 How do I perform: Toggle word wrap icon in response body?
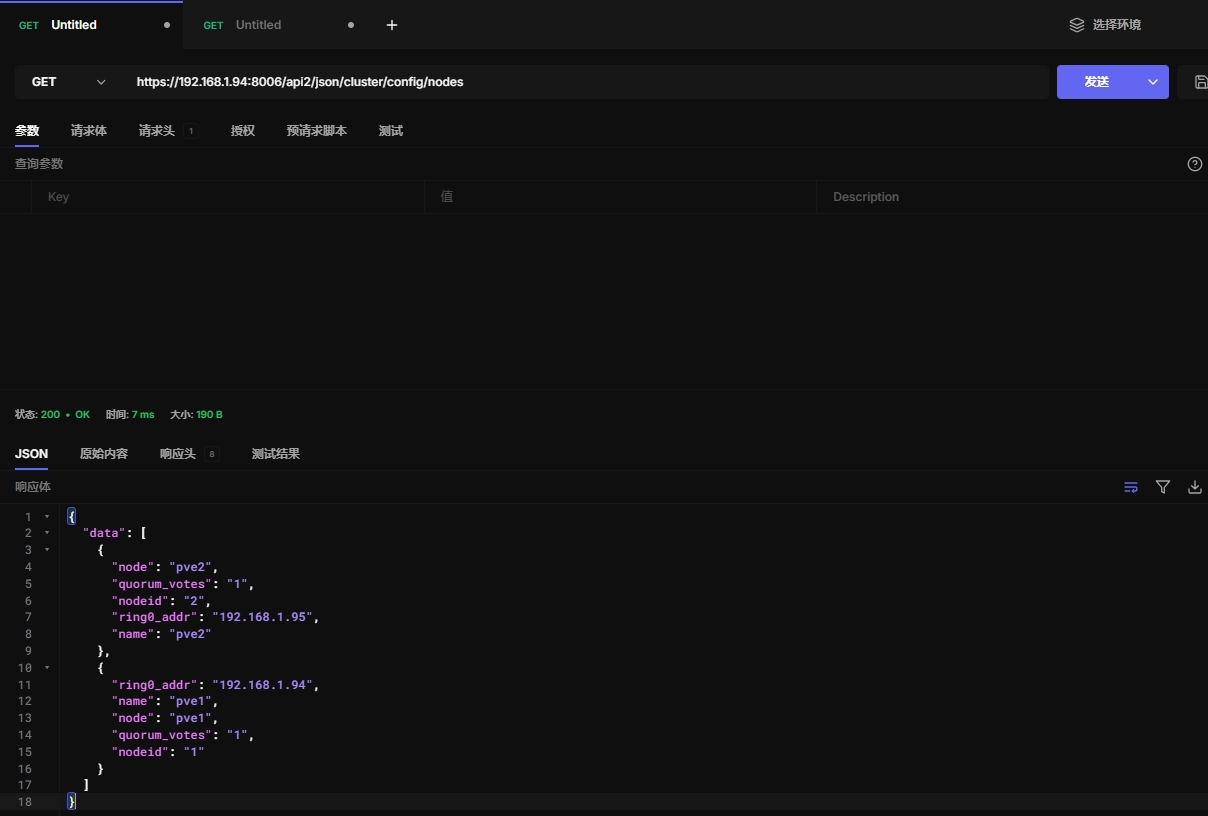tap(1131, 487)
